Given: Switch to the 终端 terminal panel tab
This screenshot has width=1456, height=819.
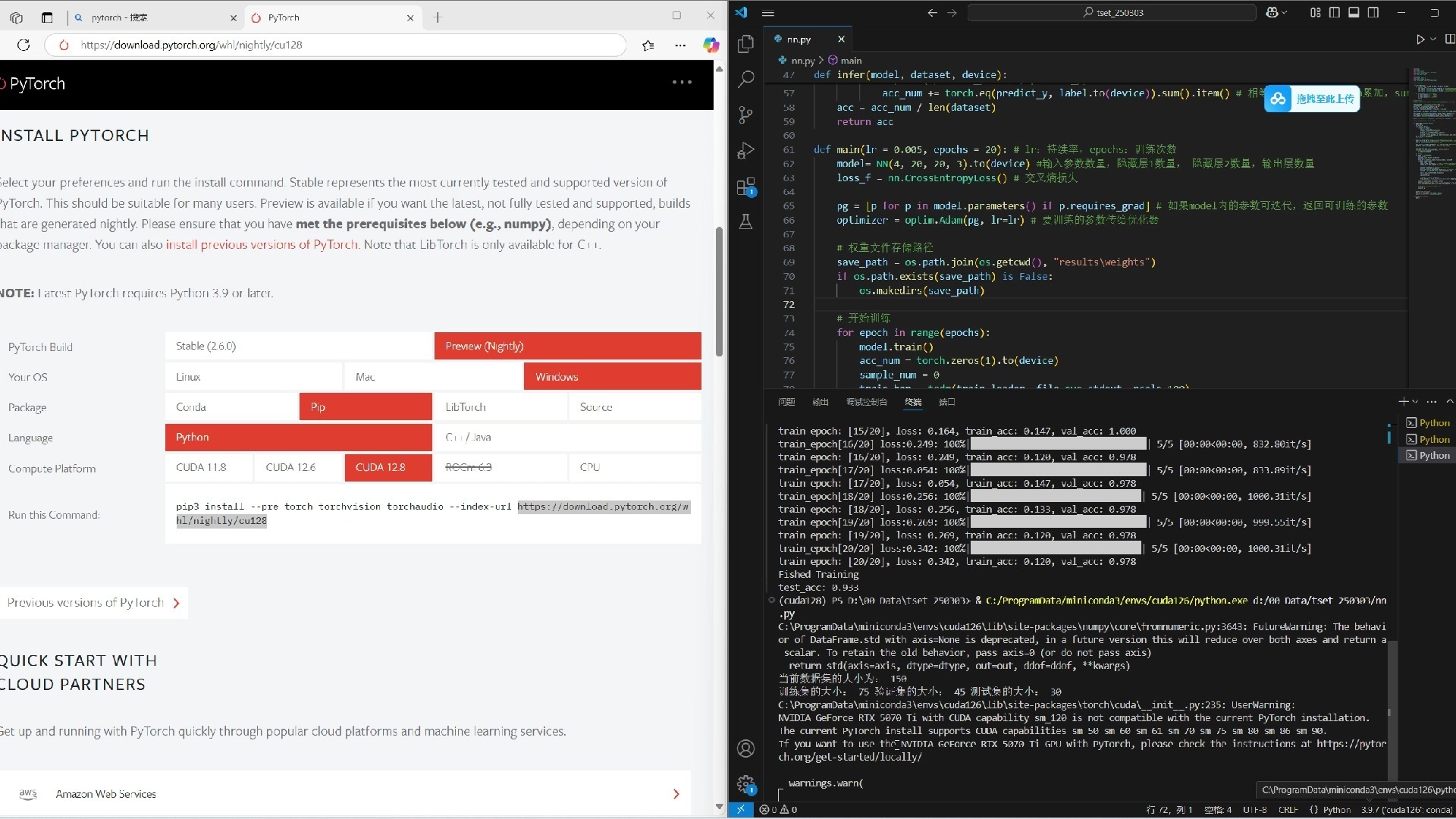Looking at the screenshot, I should [x=913, y=402].
